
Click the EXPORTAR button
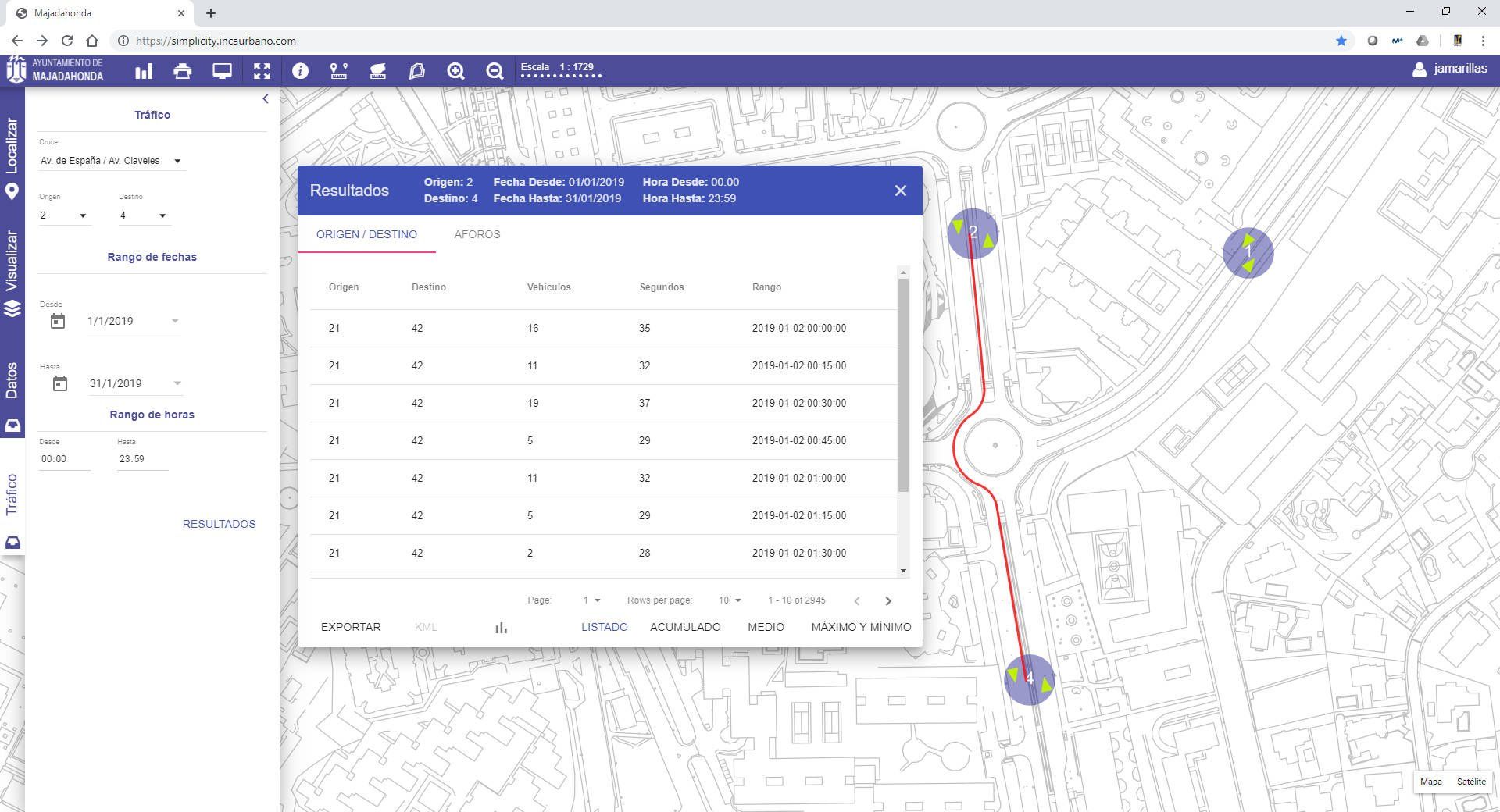coord(351,627)
